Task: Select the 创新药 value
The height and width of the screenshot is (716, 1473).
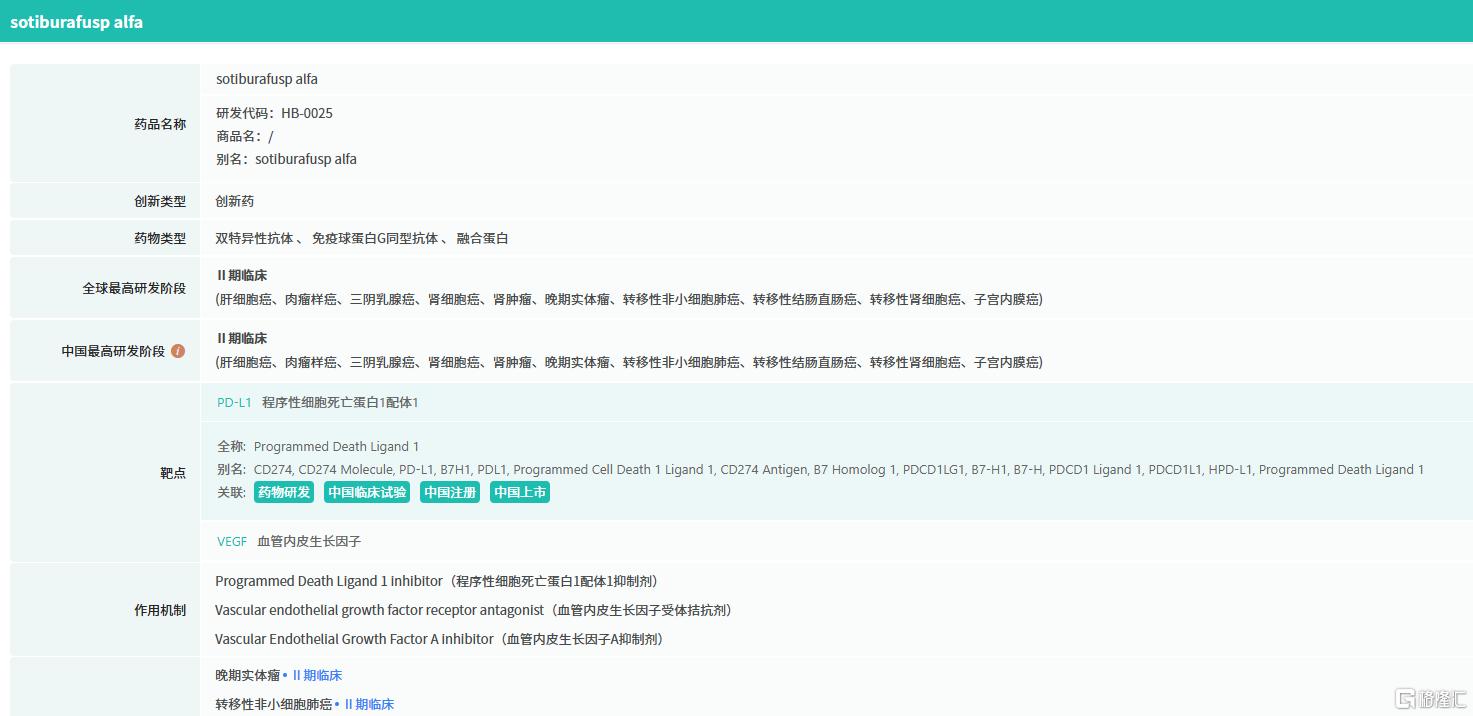Action: click(235, 201)
